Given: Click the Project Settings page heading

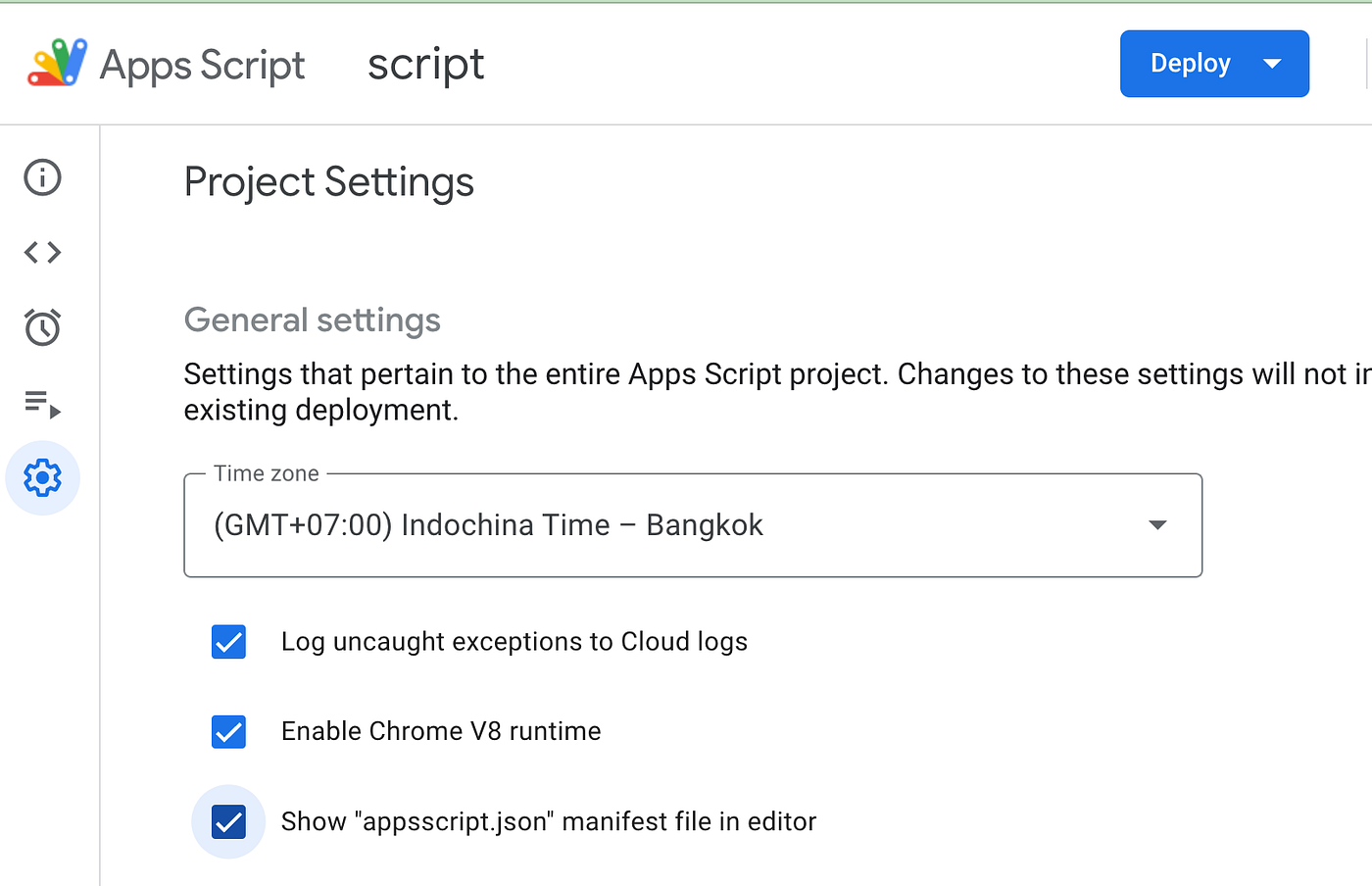Looking at the screenshot, I should tap(329, 182).
